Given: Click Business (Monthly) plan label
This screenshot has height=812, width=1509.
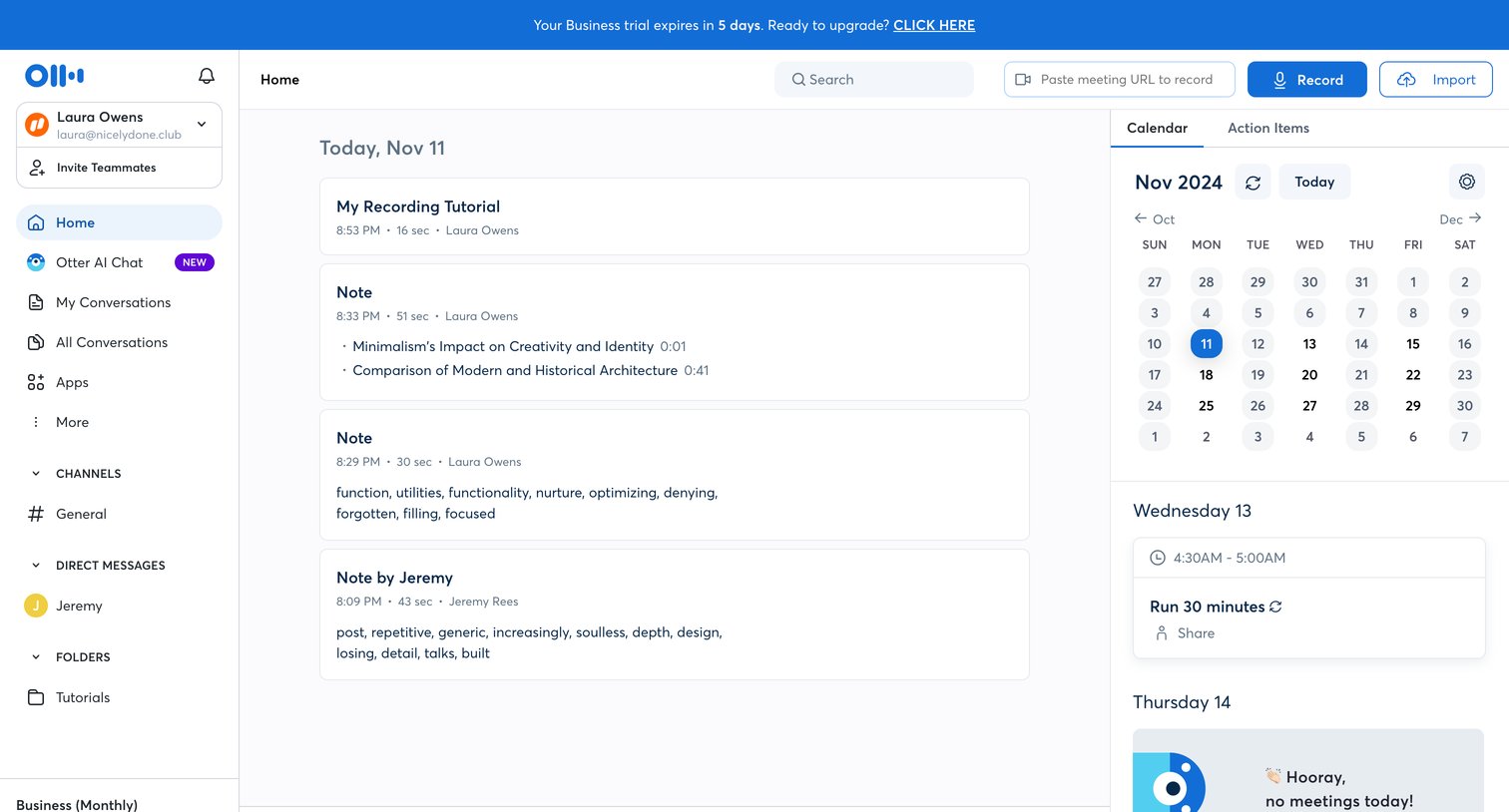Looking at the screenshot, I should [x=77, y=804].
